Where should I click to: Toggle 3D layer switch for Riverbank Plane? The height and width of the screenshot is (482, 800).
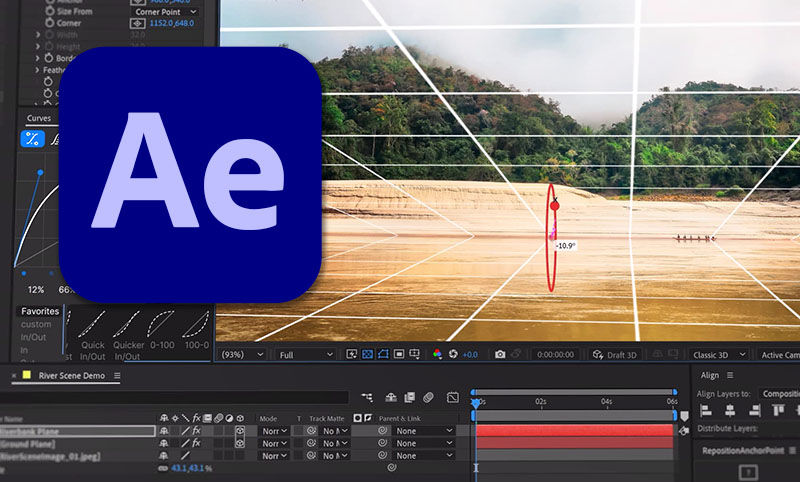coord(240,430)
